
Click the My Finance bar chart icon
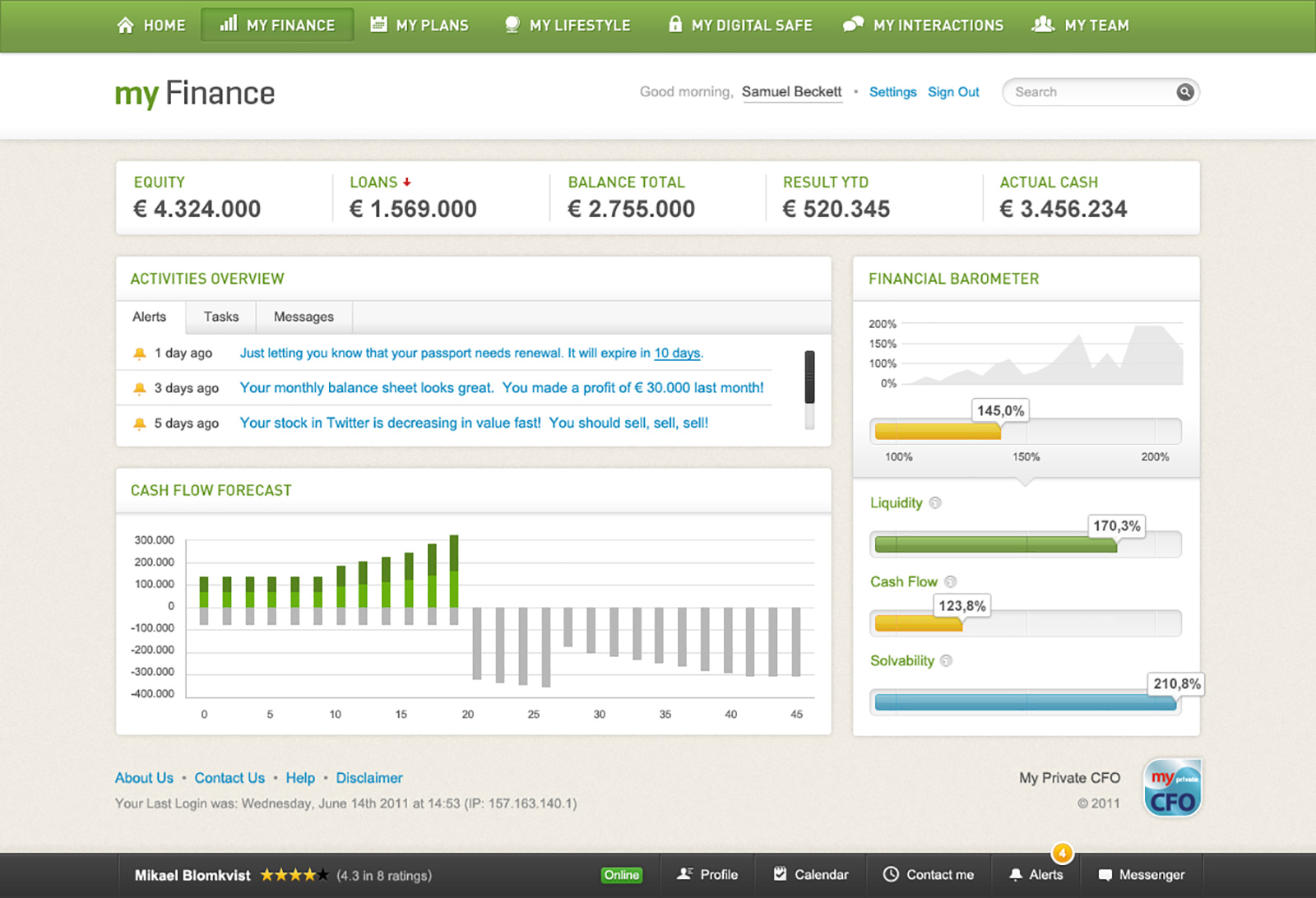229,24
